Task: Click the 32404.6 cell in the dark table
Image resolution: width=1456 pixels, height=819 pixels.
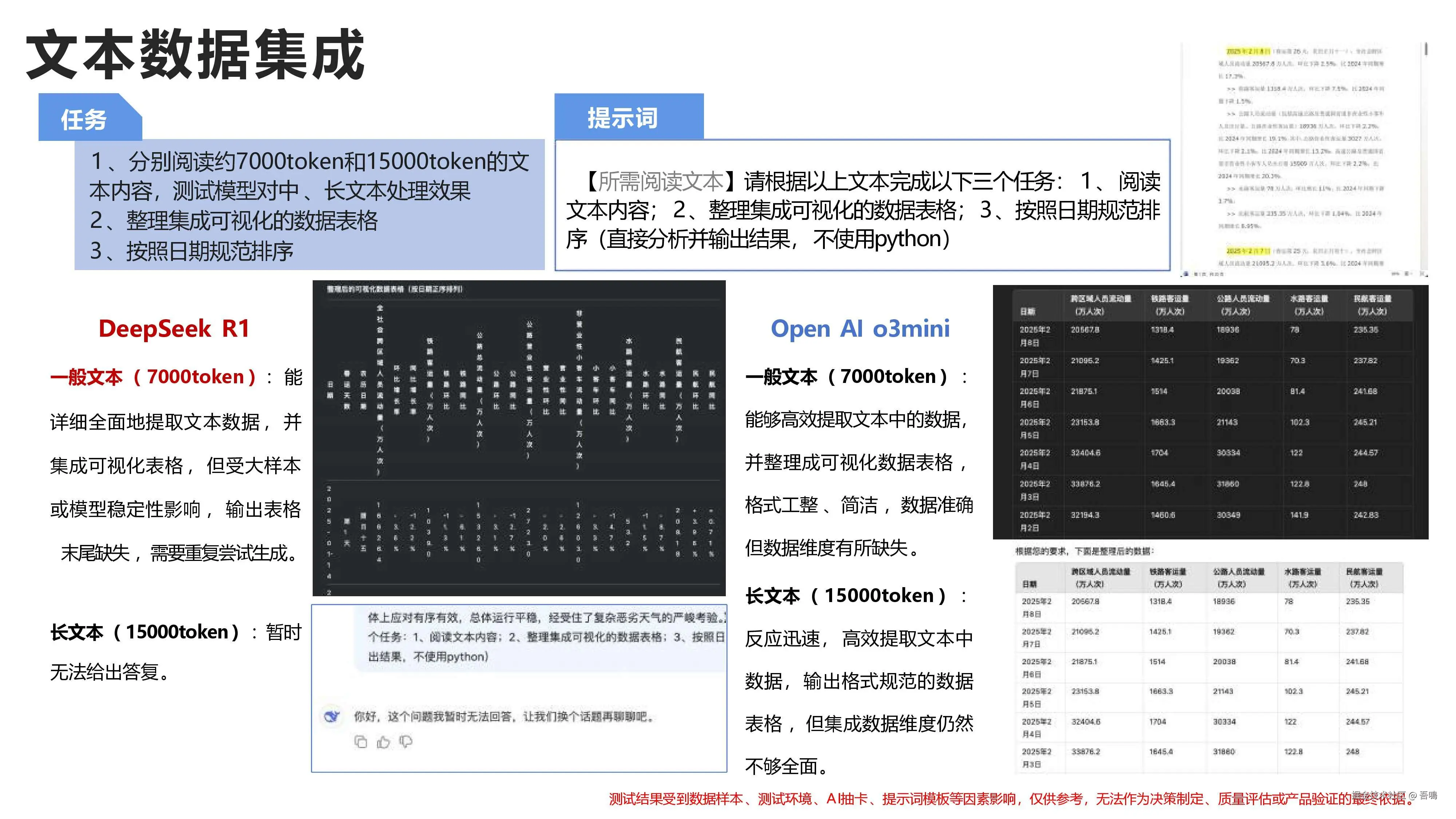Action: pos(1085,453)
